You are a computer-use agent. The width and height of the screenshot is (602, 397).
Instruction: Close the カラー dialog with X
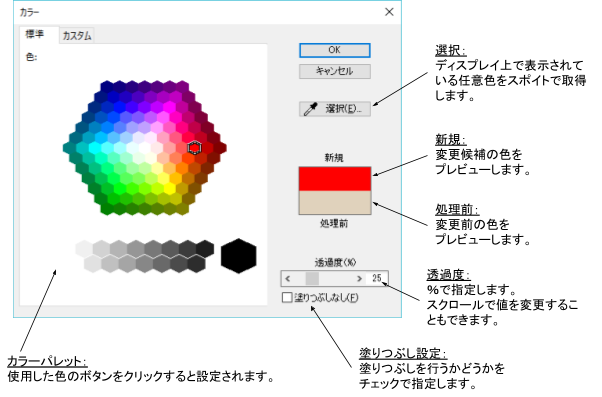tap(389, 12)
